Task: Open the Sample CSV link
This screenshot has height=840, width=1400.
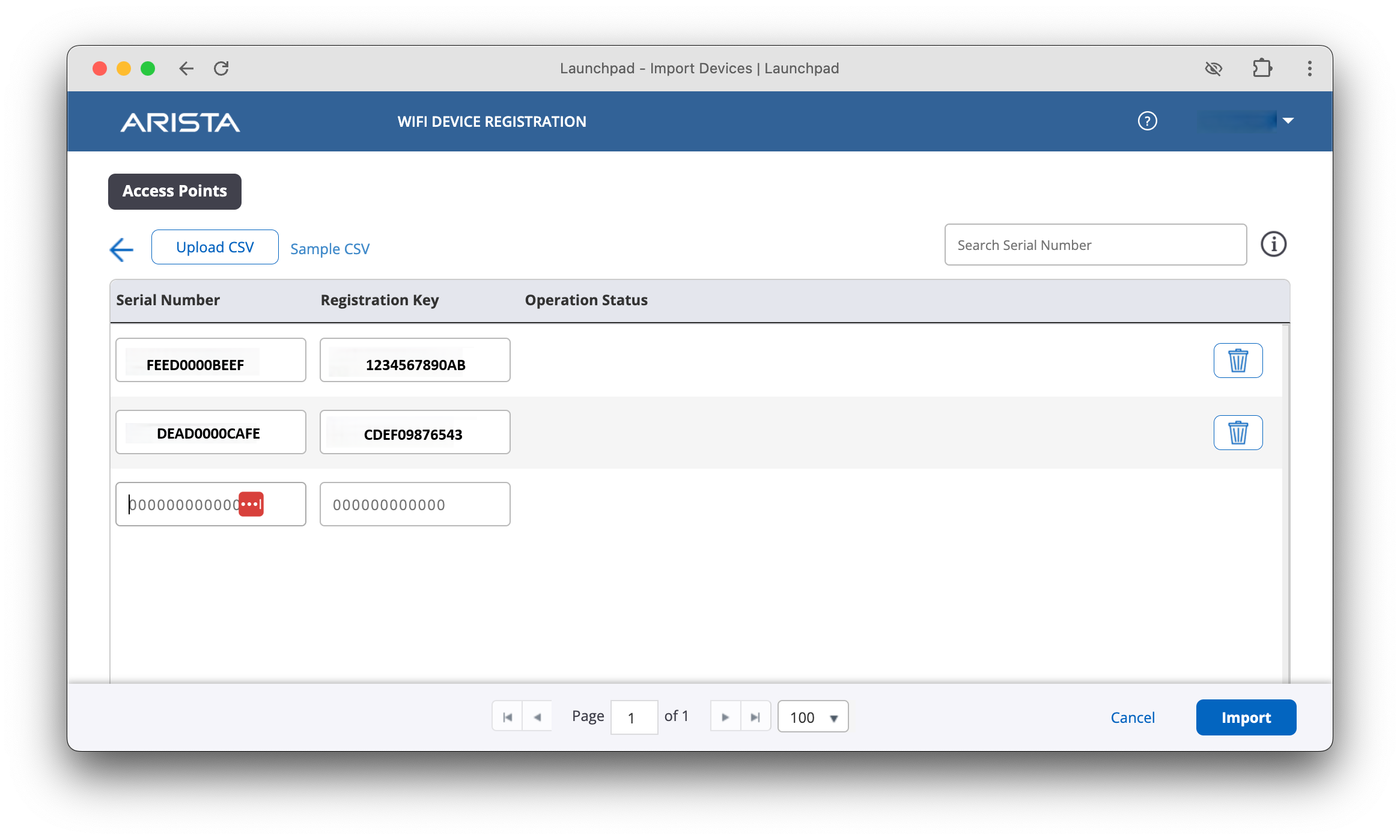Action: coord(330,249)
